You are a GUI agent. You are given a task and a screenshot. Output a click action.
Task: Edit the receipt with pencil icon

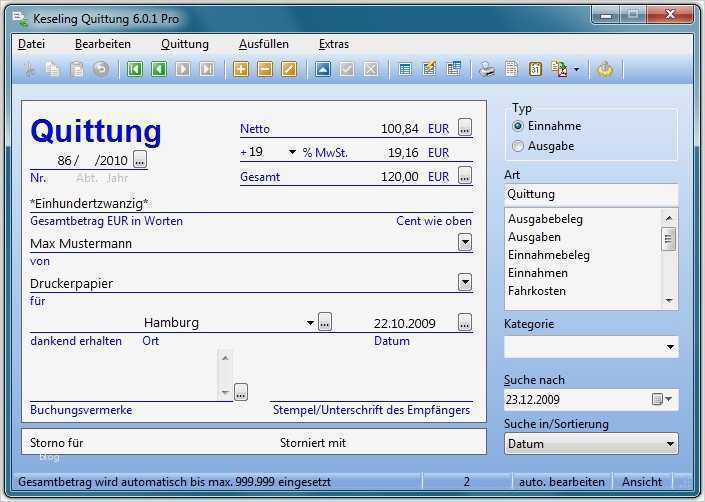tap(289, 69)
